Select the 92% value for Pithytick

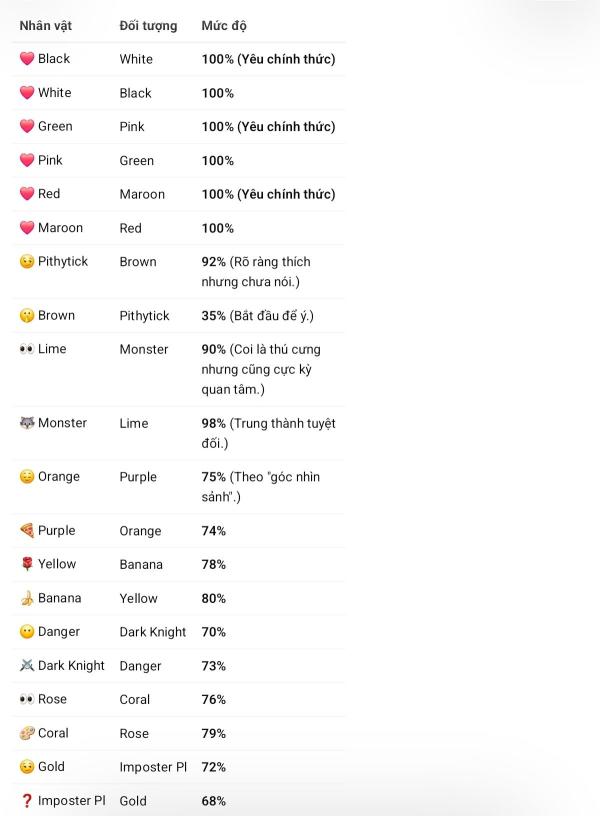click(213, 262)
